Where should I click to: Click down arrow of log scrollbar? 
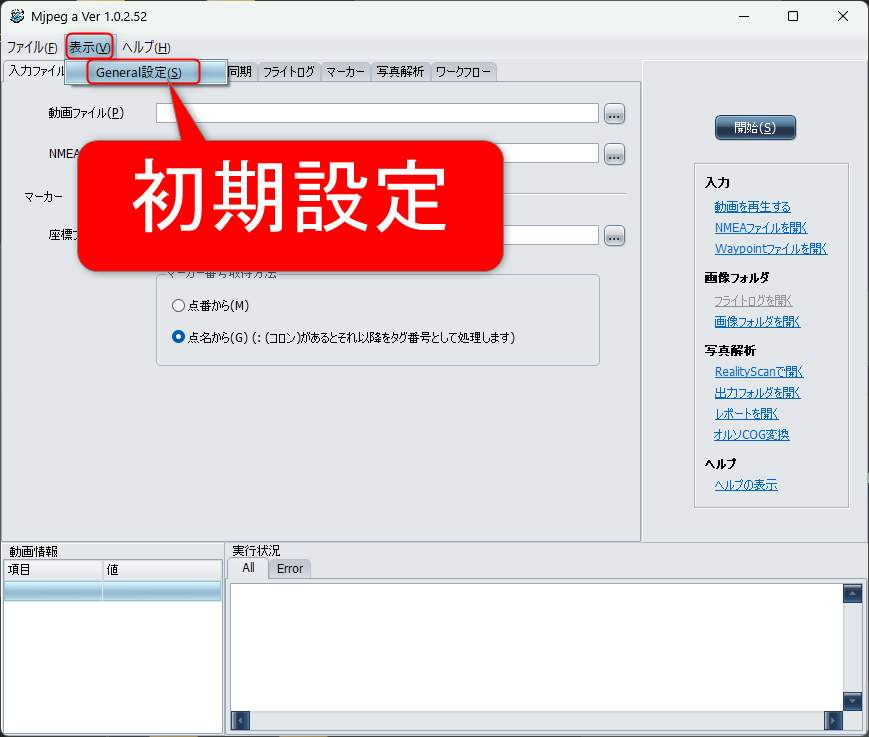(x=852, y=701)
